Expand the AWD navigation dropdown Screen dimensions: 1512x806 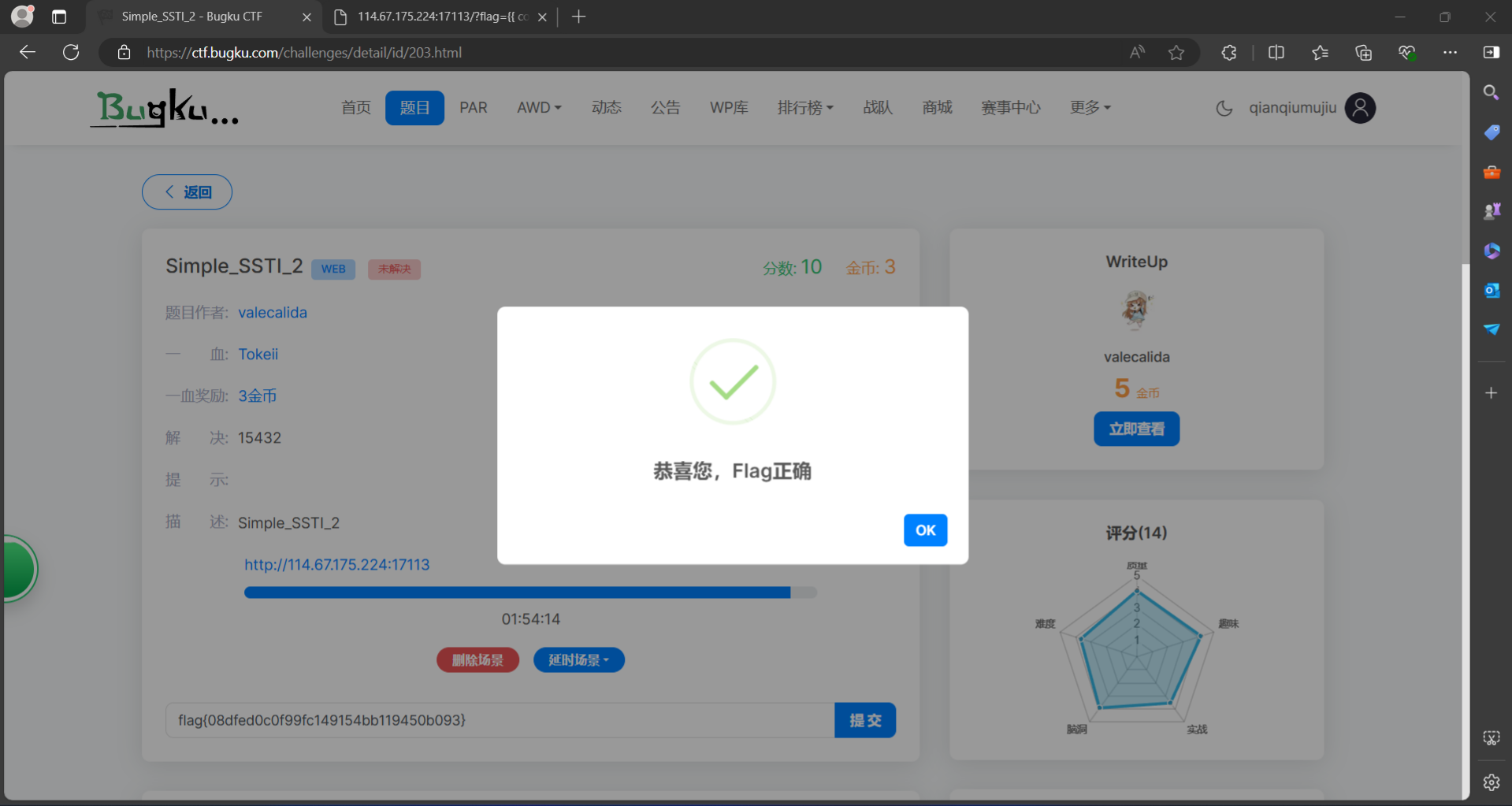click(x=539, y=108)
